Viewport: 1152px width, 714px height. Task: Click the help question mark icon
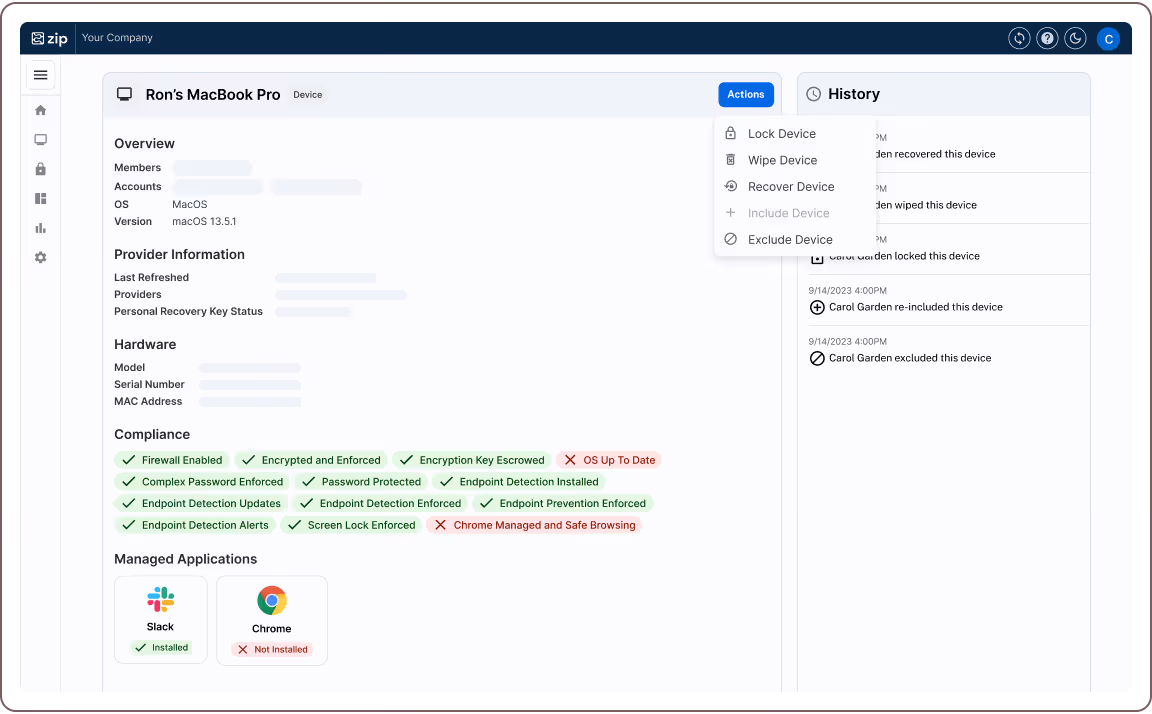pyautogui.click(x=1046, y=38)
